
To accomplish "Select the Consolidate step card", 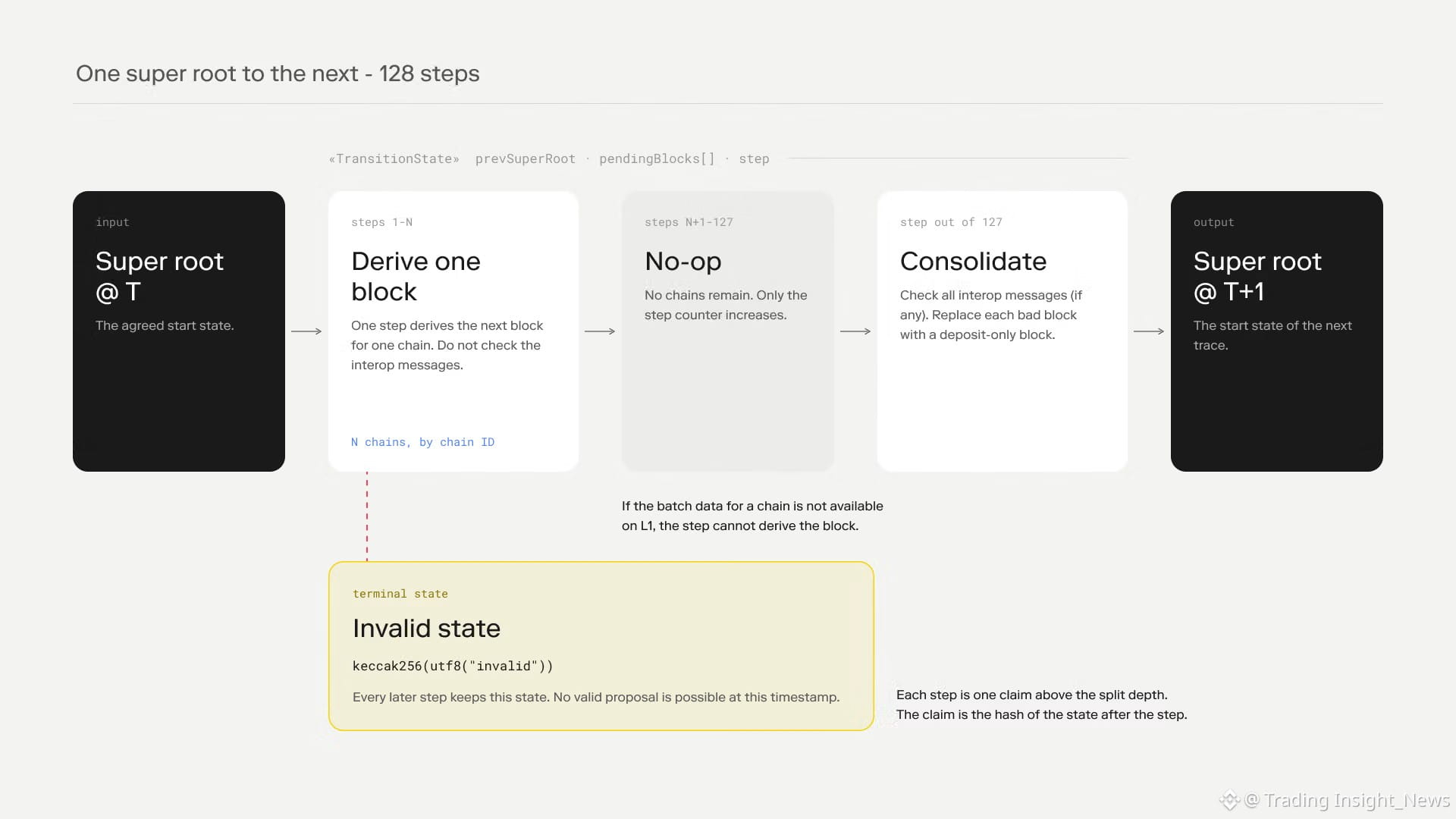I will [1003, 331].
